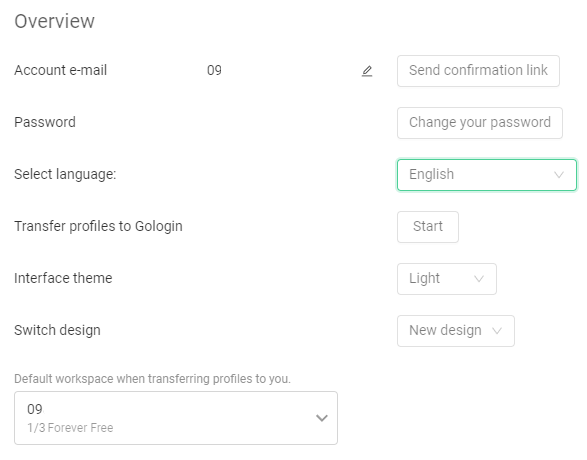The height and width of the screenshot is (460, 587).
Task: Click the Change your password button
Action: pos(480,123)
